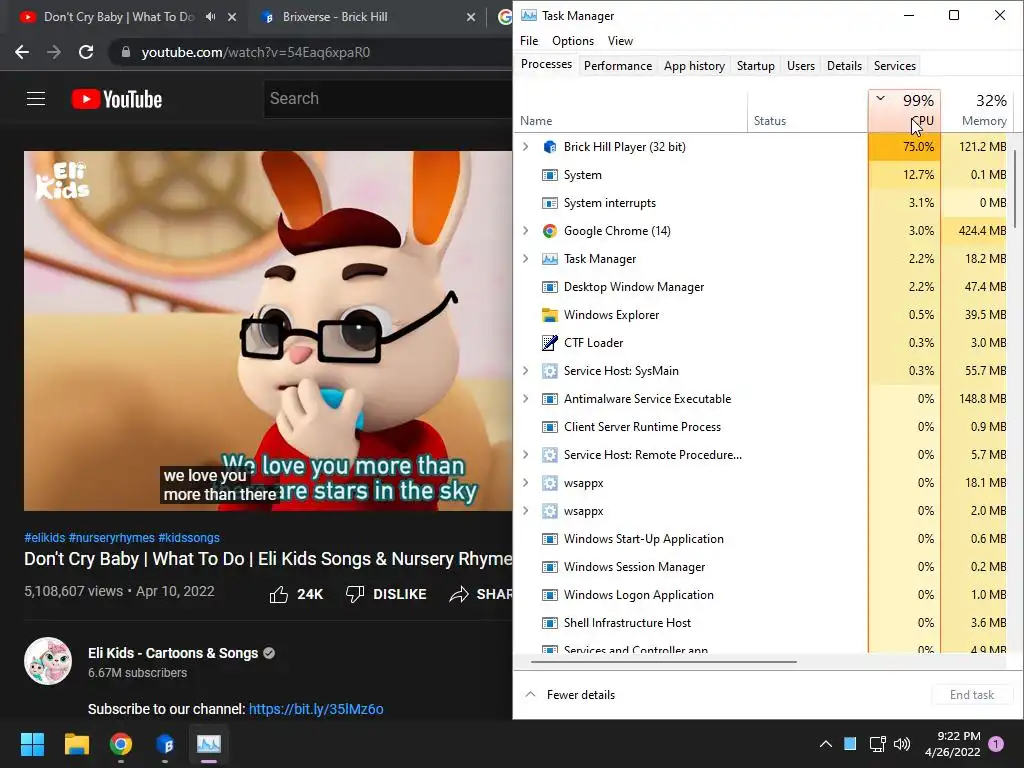Click the YouTube Search field

[388, 99]
